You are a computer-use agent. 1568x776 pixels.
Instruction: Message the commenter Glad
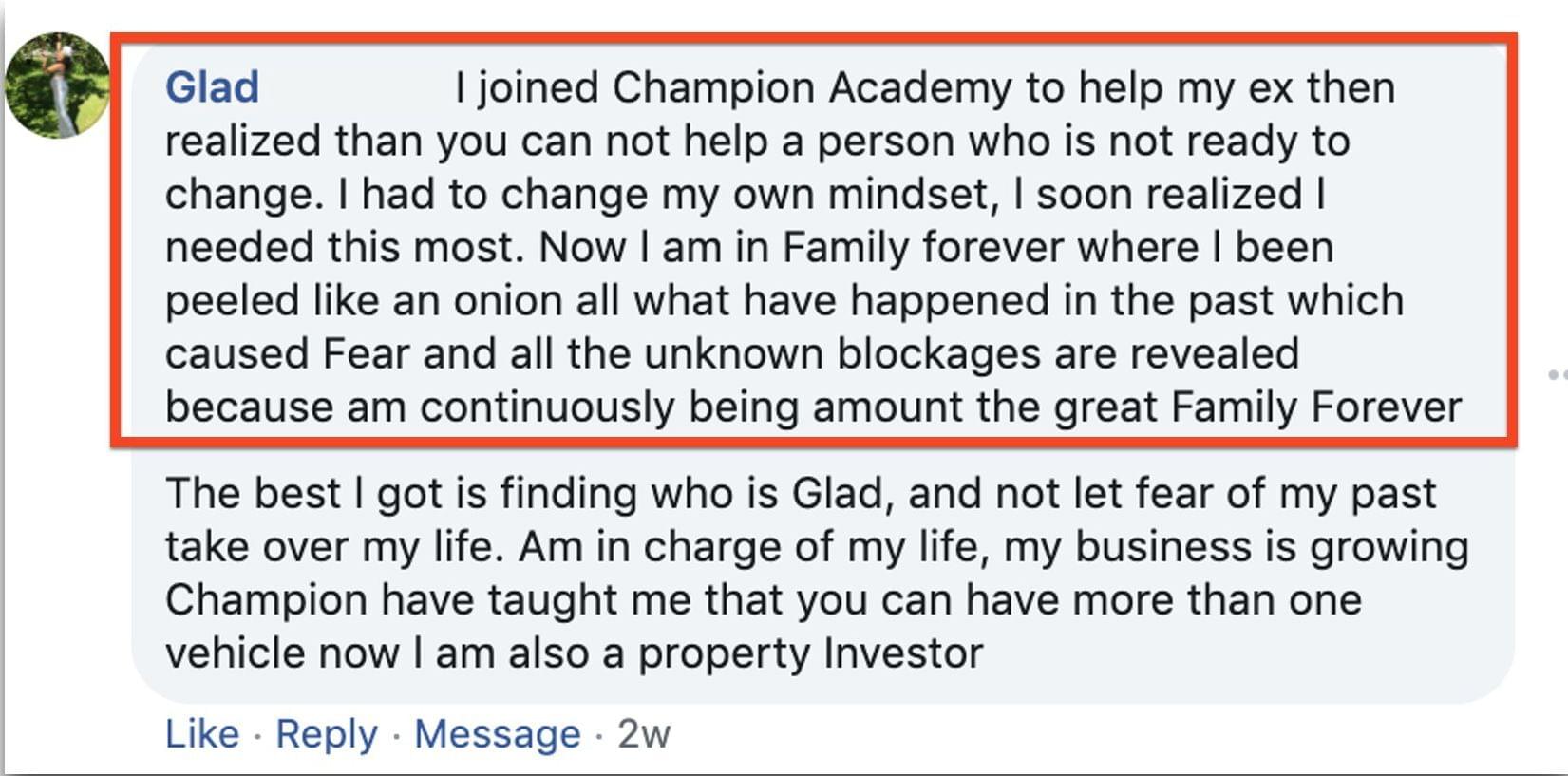497,734
